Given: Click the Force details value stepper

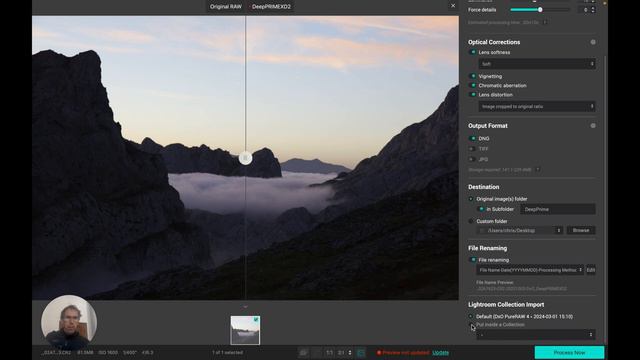Looking at the screenshot, I should 593,10.
